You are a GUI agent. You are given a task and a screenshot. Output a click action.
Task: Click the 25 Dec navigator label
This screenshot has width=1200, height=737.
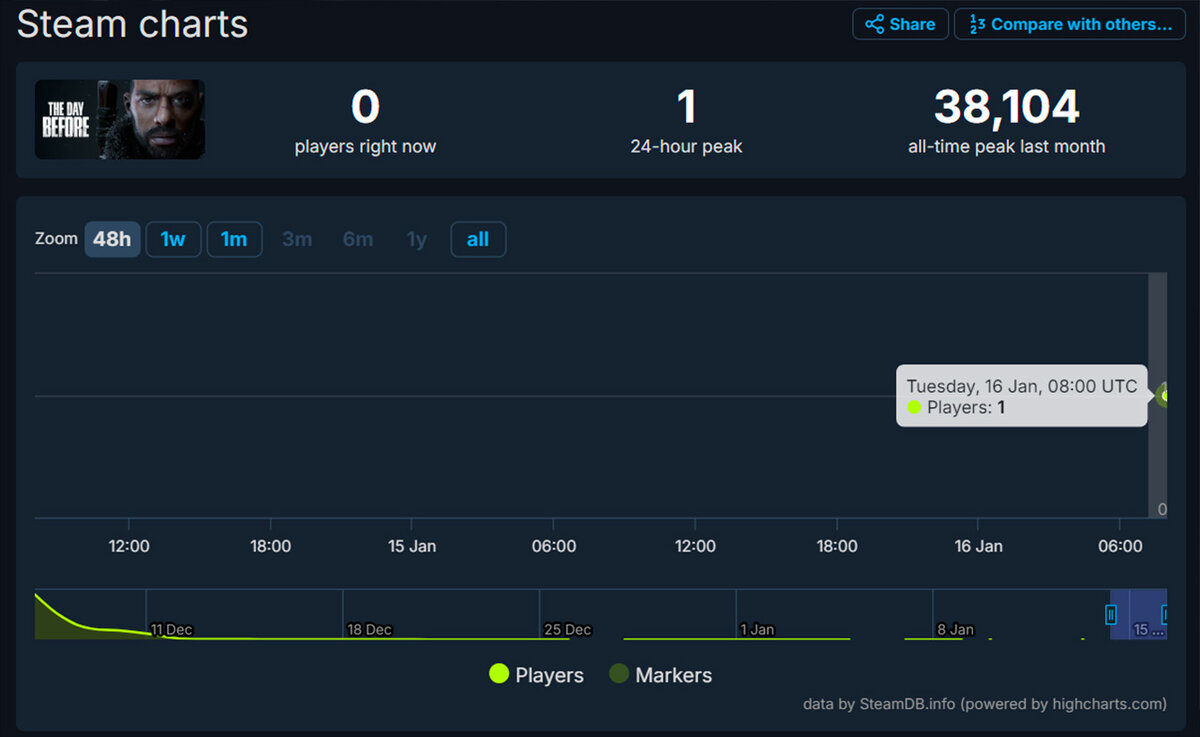pyautogui.click(x=568, y=630)
